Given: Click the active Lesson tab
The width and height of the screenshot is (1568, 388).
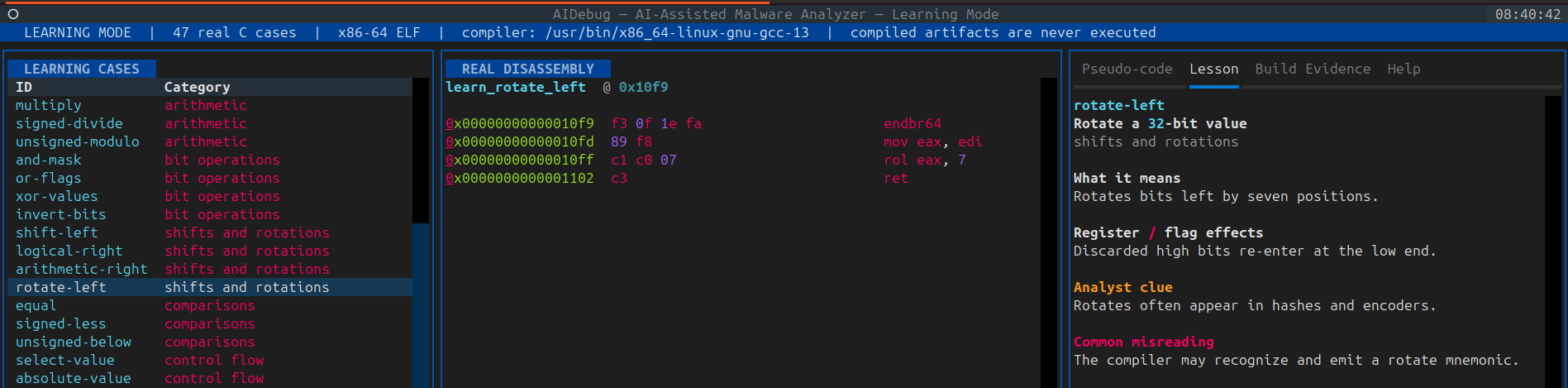Looking at the screenshot, I should coord(1213,69).
